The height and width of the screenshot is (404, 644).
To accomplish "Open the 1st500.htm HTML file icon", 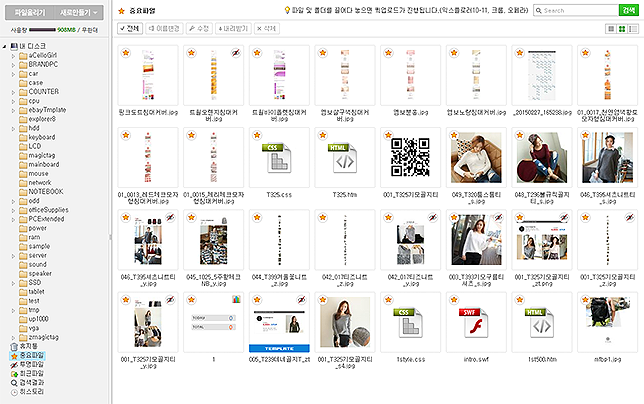I will (539, 323).
